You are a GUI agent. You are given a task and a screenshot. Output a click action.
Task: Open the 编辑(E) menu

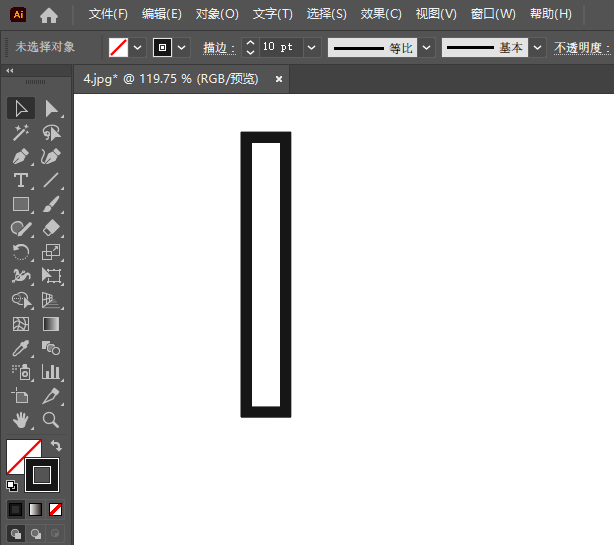(162, 14)
